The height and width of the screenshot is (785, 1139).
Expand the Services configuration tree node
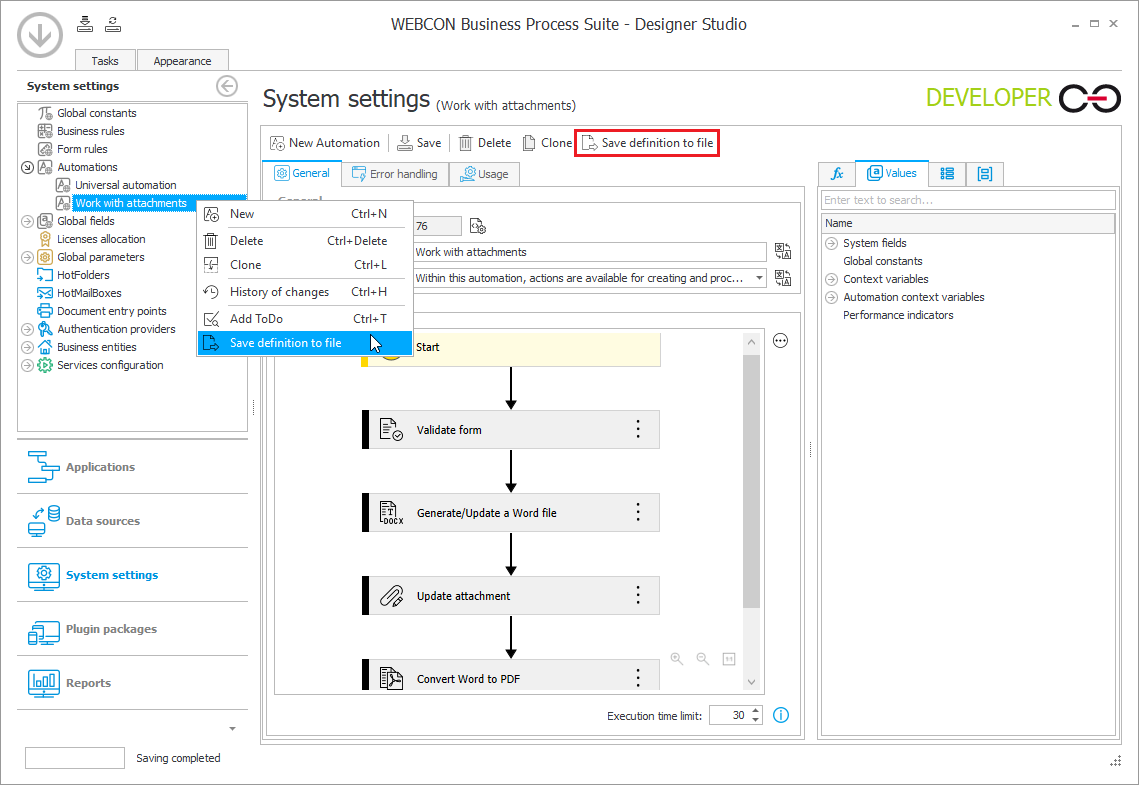click(27, 365)
